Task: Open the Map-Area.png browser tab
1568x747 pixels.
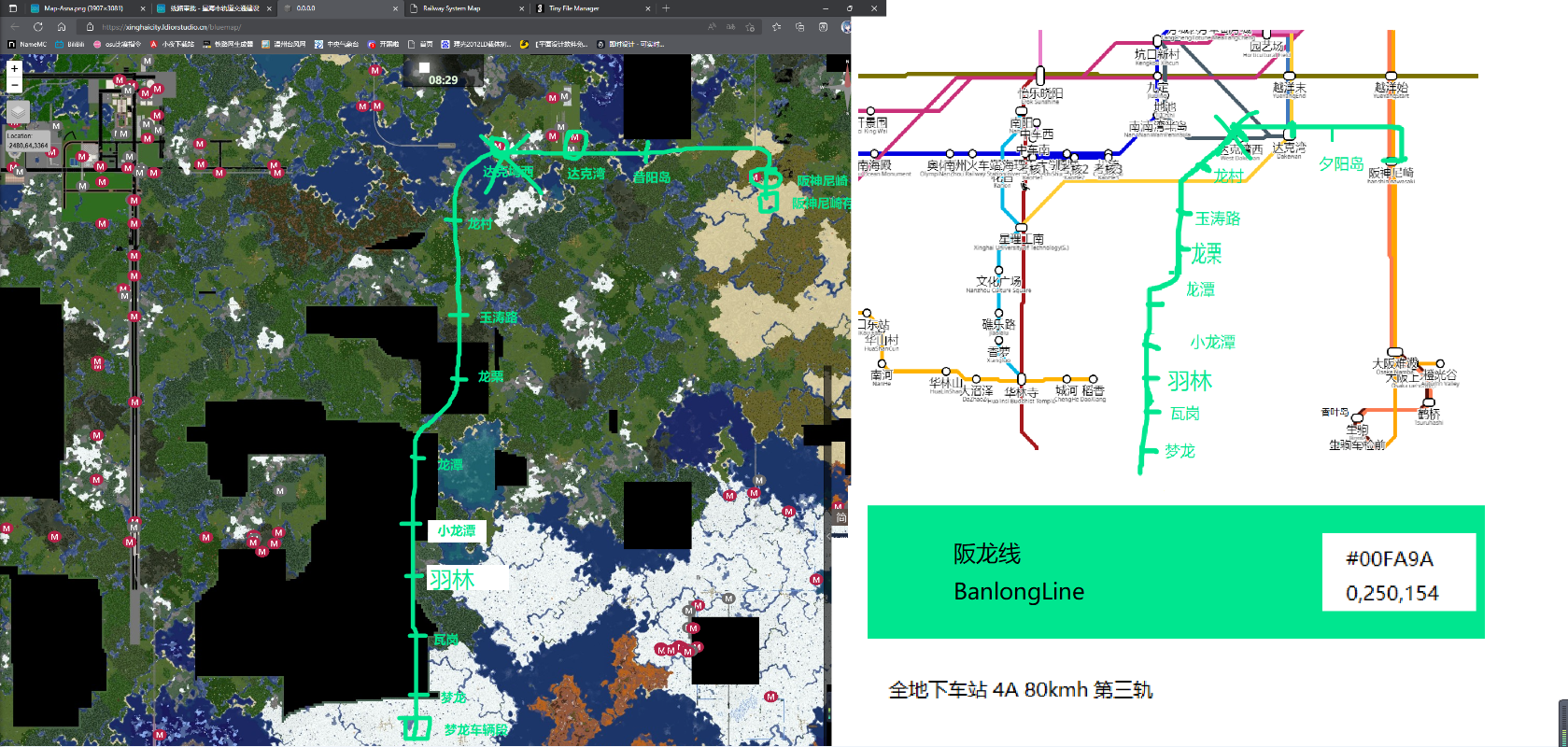Action: [x=79, y=8]
